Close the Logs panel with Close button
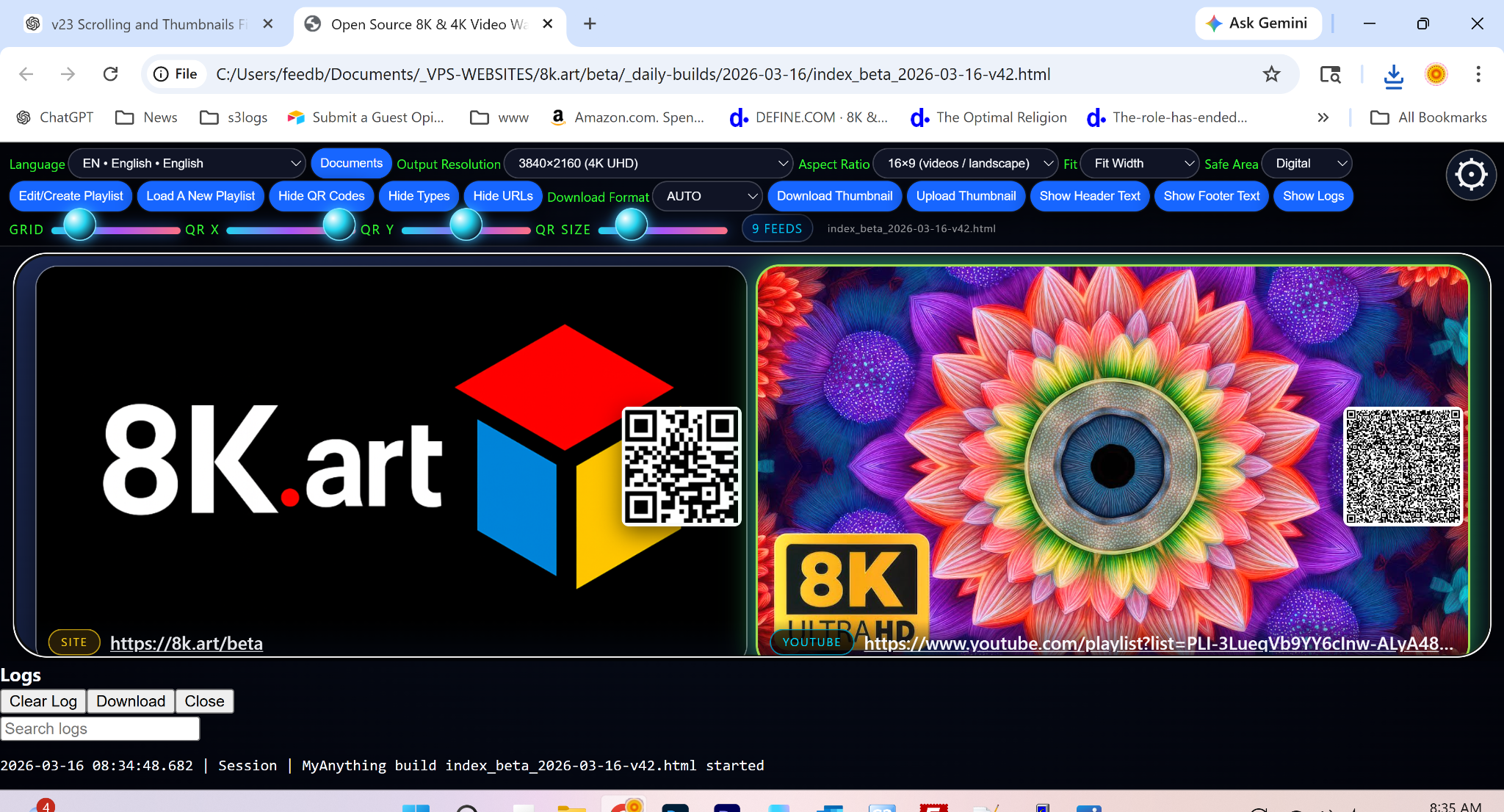Screen dimensions: 1504x812 point(204,701)
